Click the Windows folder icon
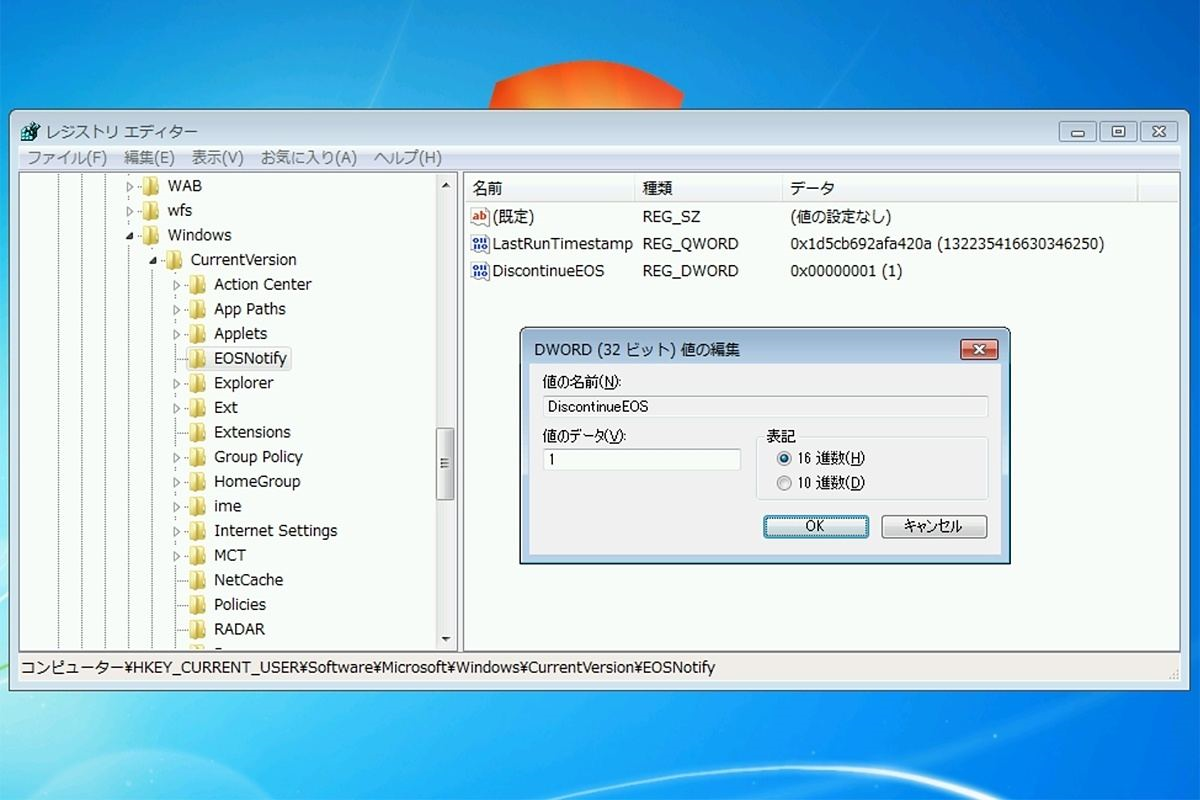The height and width of the screenshot is (800, 1200). (151, 235)
